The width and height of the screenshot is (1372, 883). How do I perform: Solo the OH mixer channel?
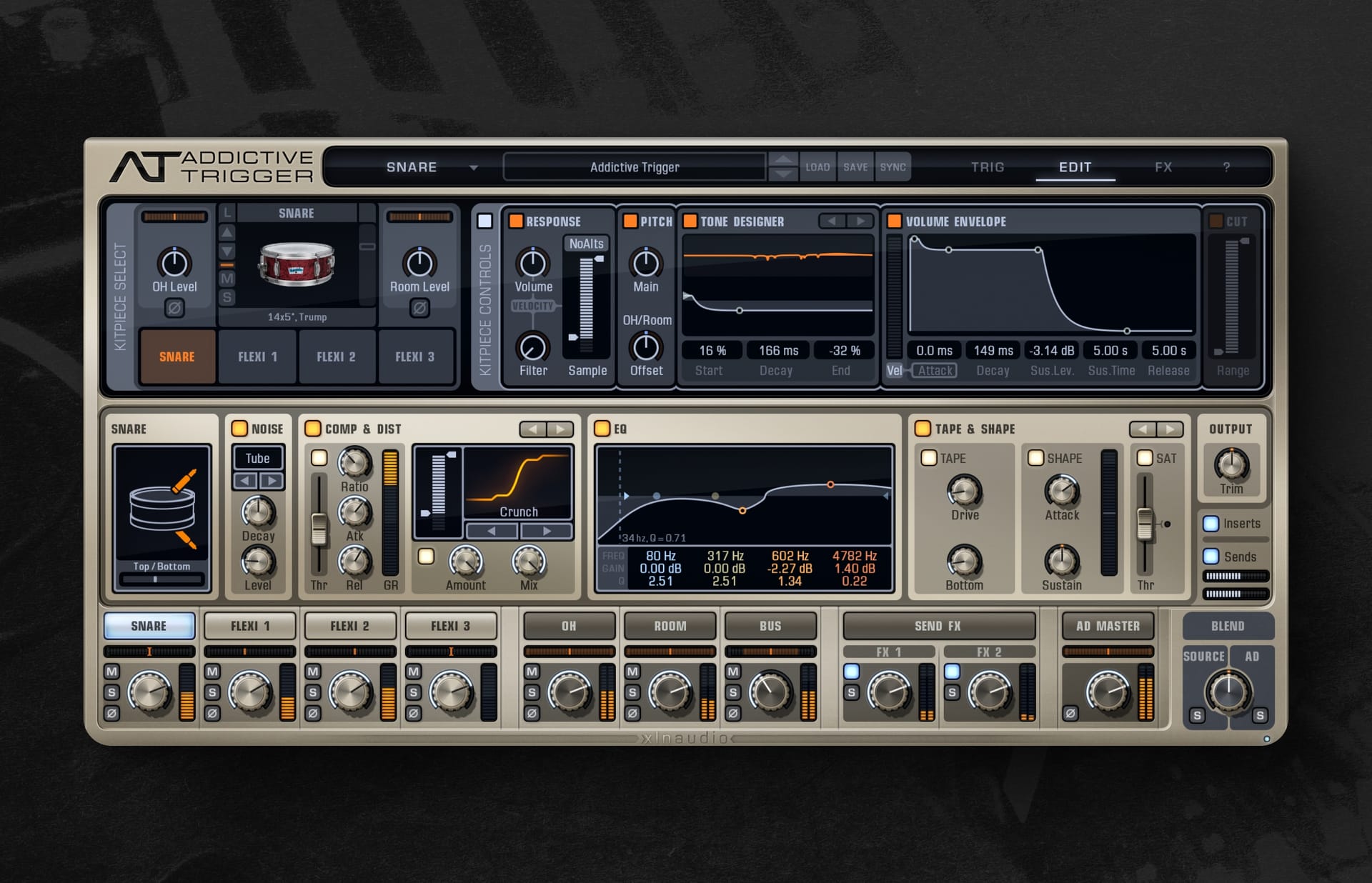(x=532, y=692)
